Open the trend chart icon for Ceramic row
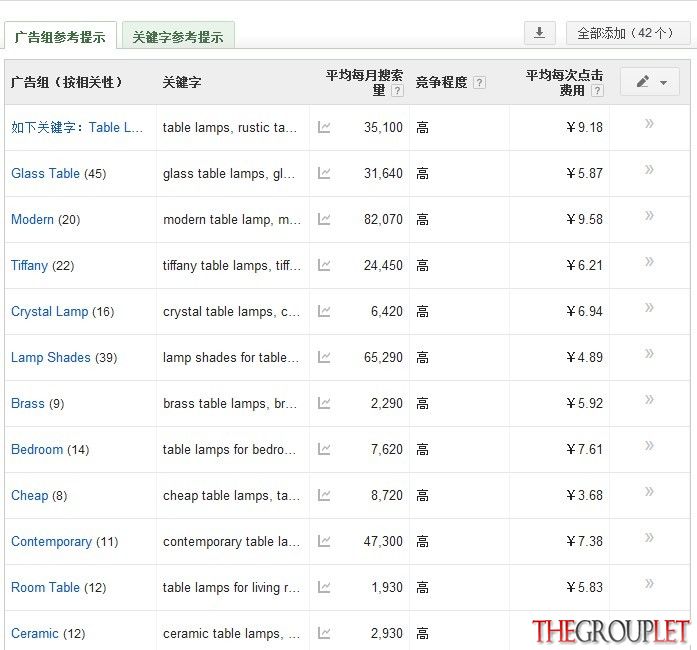Image resolution: width=697 pixels, height=650 pixels. (x=324, y=633)
